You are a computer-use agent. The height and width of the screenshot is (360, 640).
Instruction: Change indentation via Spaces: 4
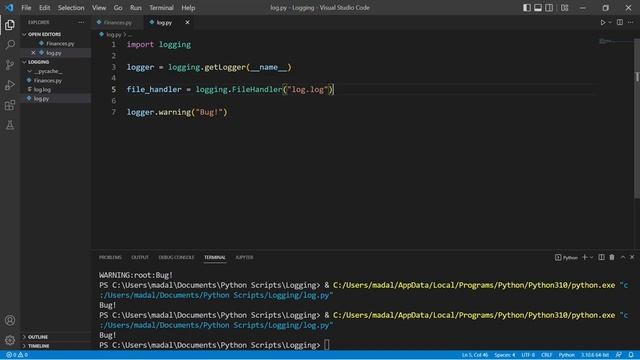[x=504, y=355]
